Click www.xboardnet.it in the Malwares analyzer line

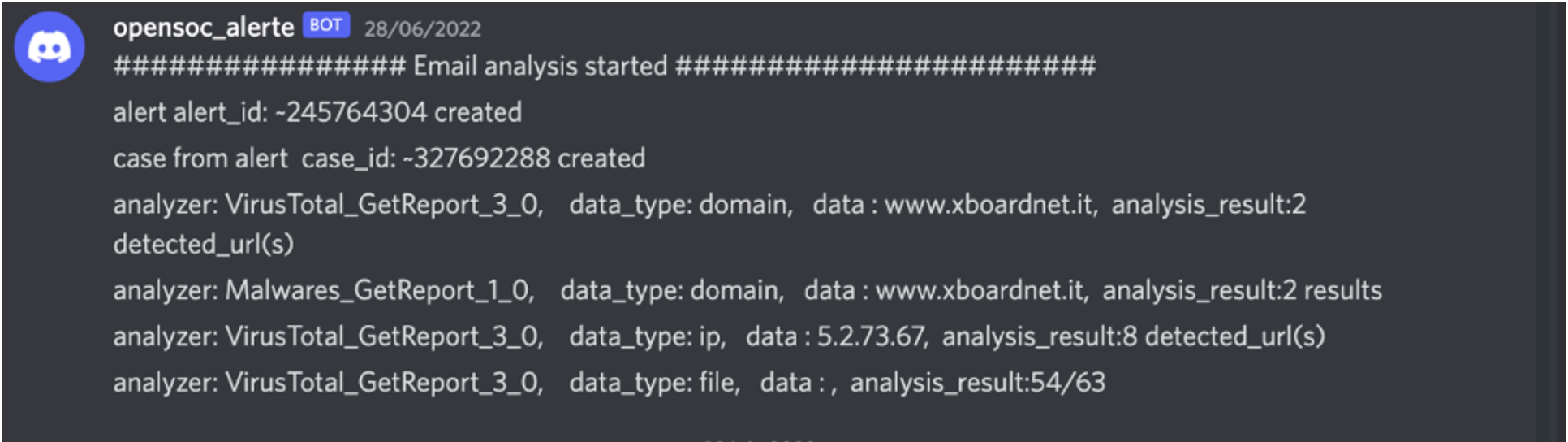coord(981,290)
